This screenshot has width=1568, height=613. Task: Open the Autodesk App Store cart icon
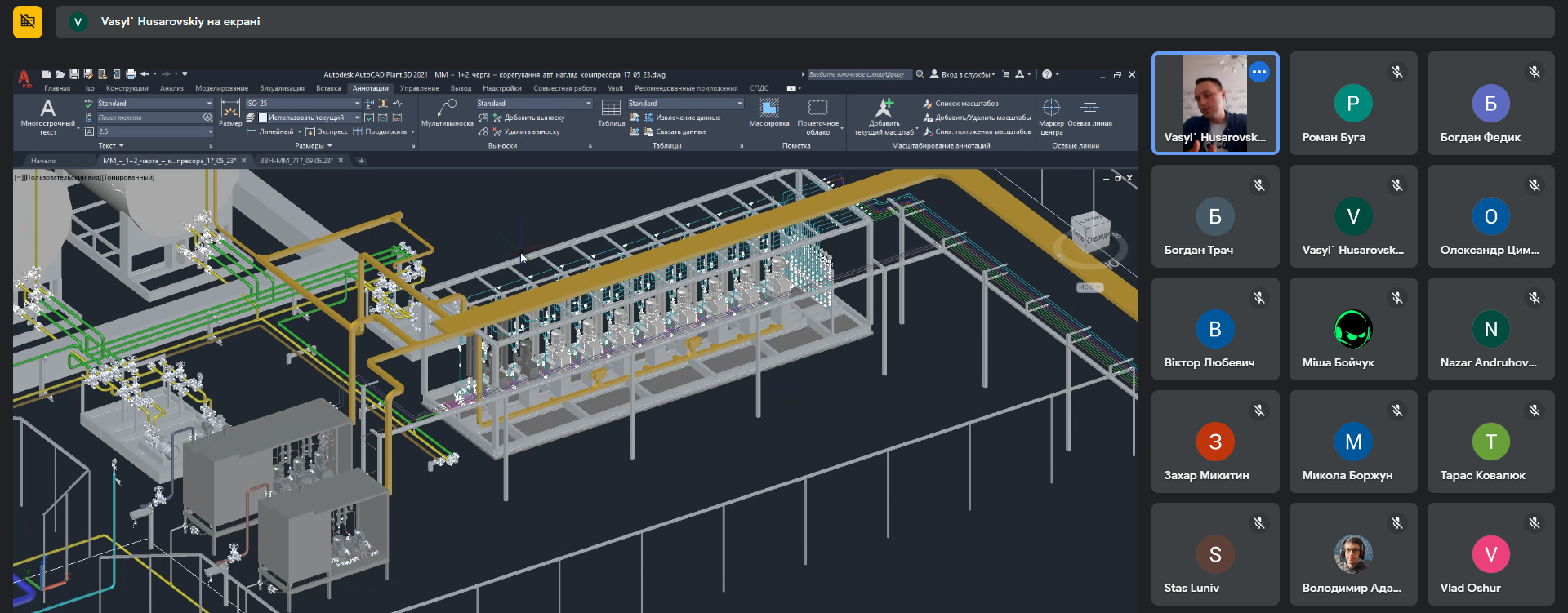(x=1006, y=74)
